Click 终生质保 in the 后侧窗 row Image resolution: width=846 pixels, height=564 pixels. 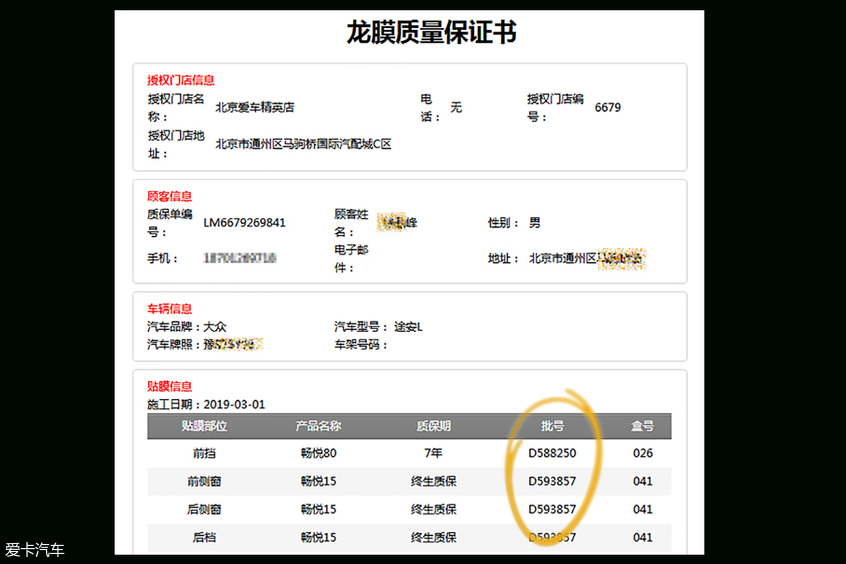tap(433, 509)
